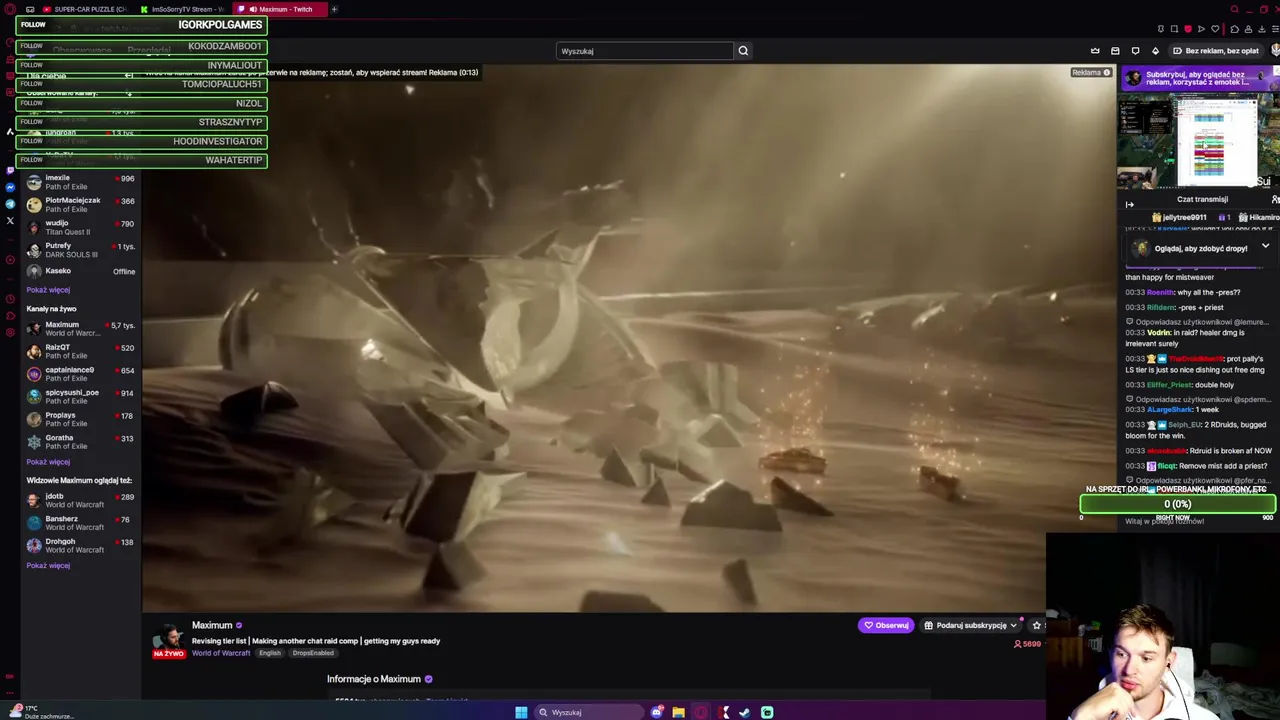Screen dimensions: 1280x720
Task: Open offline Kaseko channel in sidebar
Action: point(80,271)
